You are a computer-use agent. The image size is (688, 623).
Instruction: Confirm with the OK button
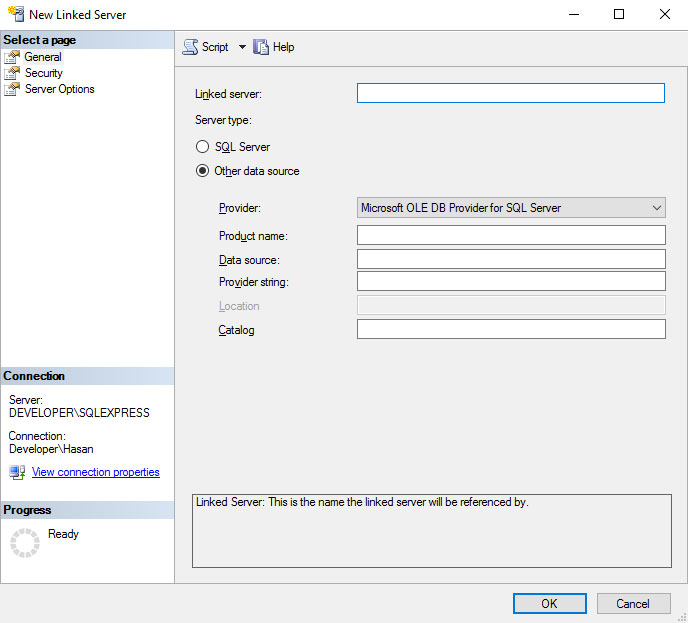click(550, 604)
